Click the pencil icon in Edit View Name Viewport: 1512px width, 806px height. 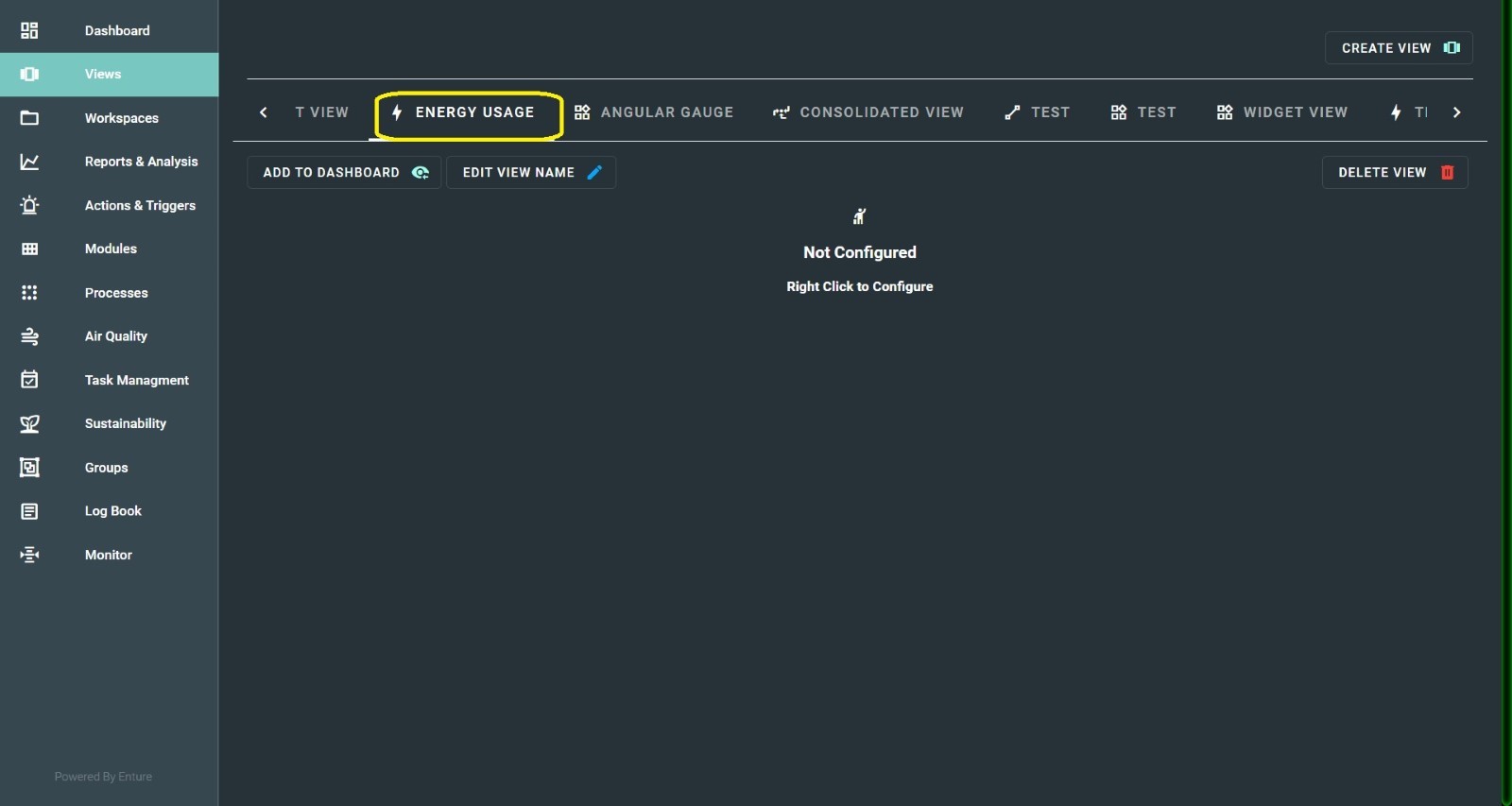594,172
